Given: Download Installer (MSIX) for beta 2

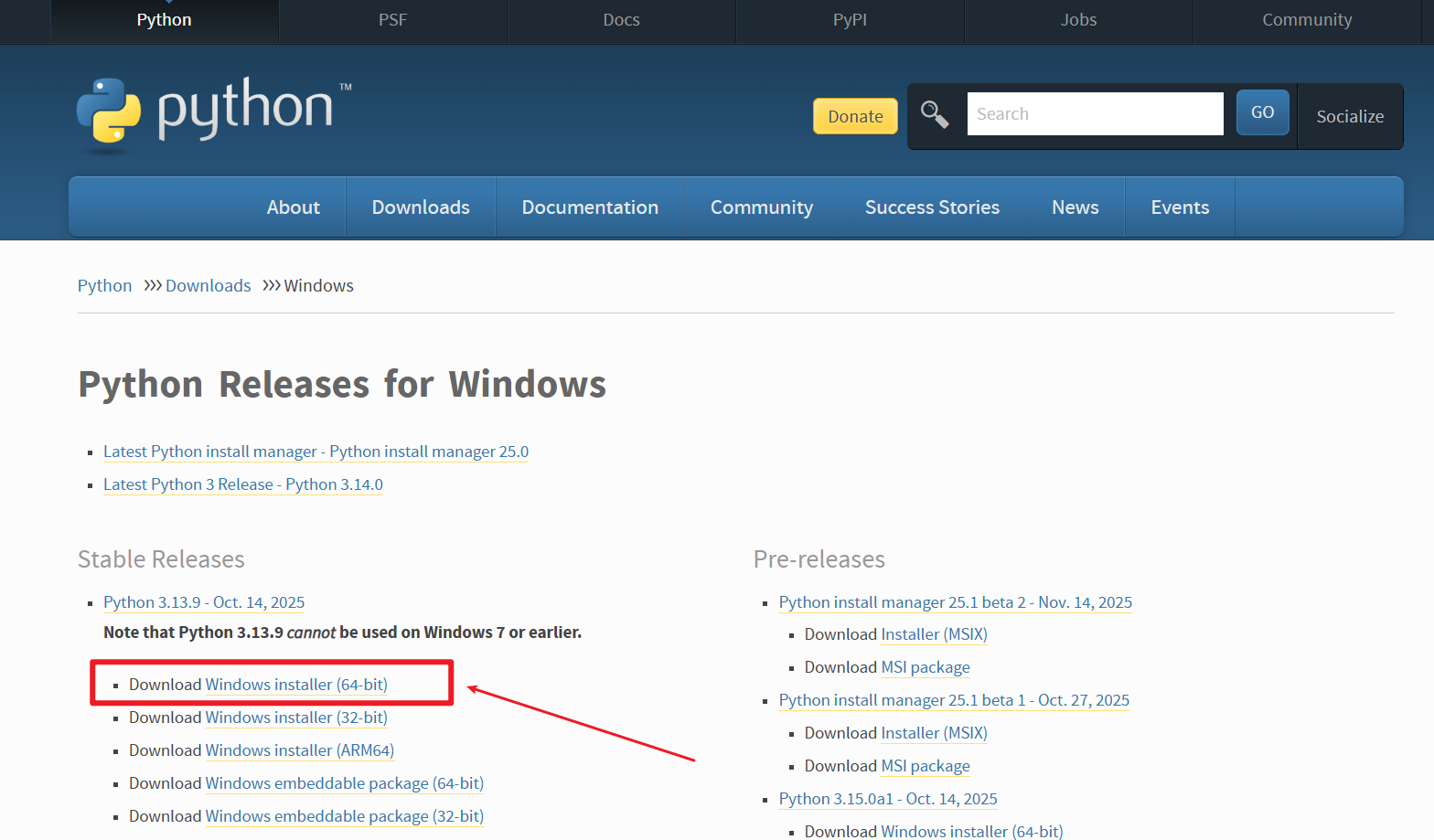Looking at the screenshot, I should (x=935, y=634).
